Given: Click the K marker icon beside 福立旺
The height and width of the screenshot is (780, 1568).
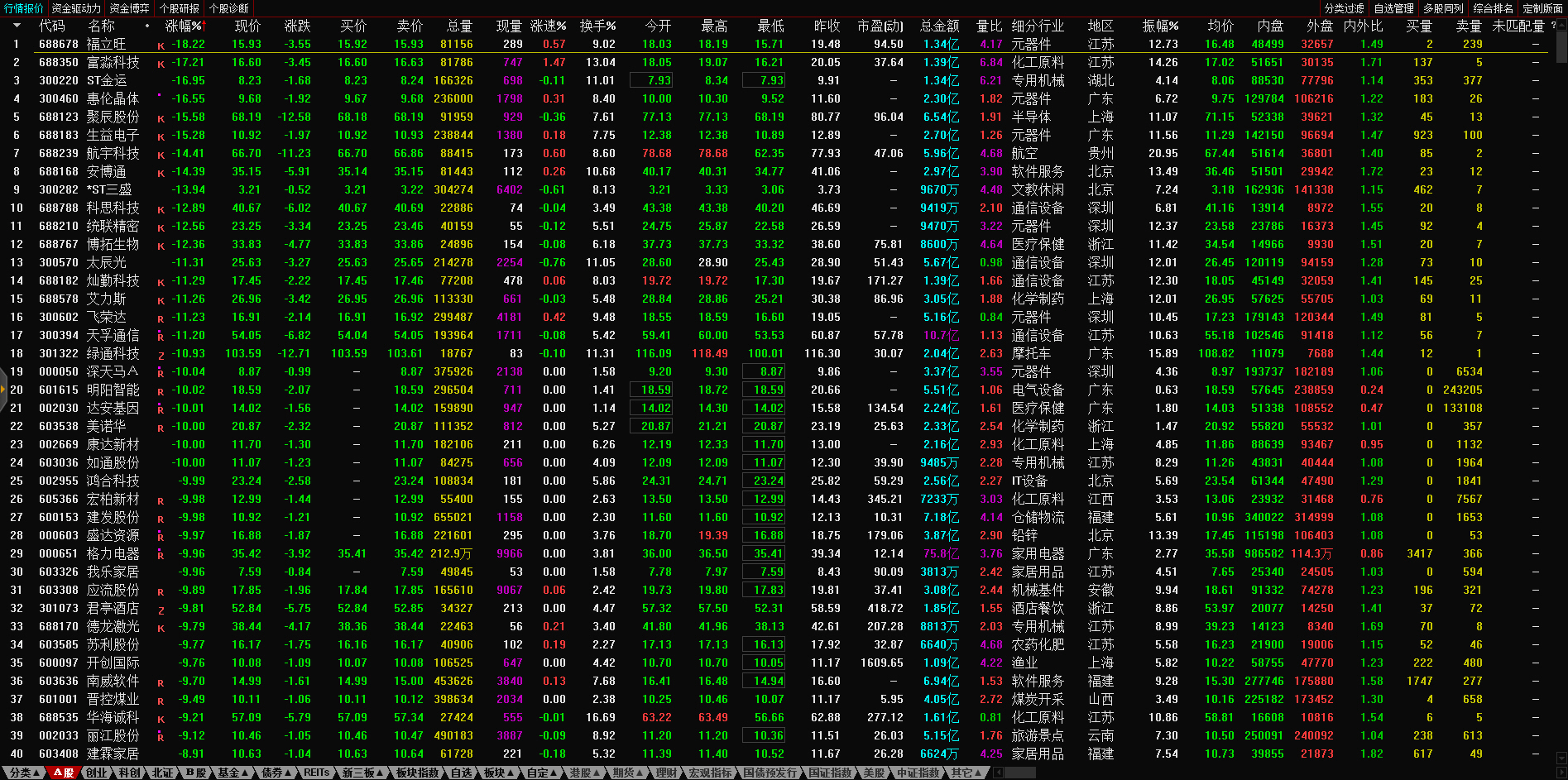Looking at the screenshot, I should click(161, 45).
